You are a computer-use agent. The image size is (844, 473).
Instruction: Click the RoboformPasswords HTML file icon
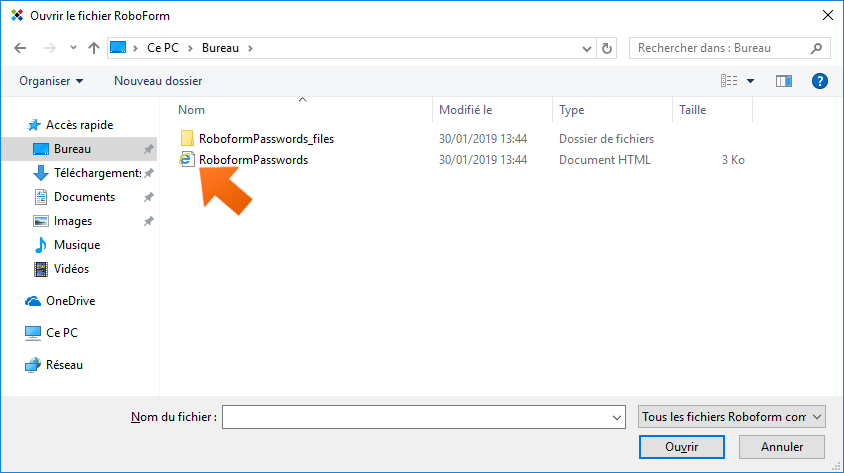[187, 159]
